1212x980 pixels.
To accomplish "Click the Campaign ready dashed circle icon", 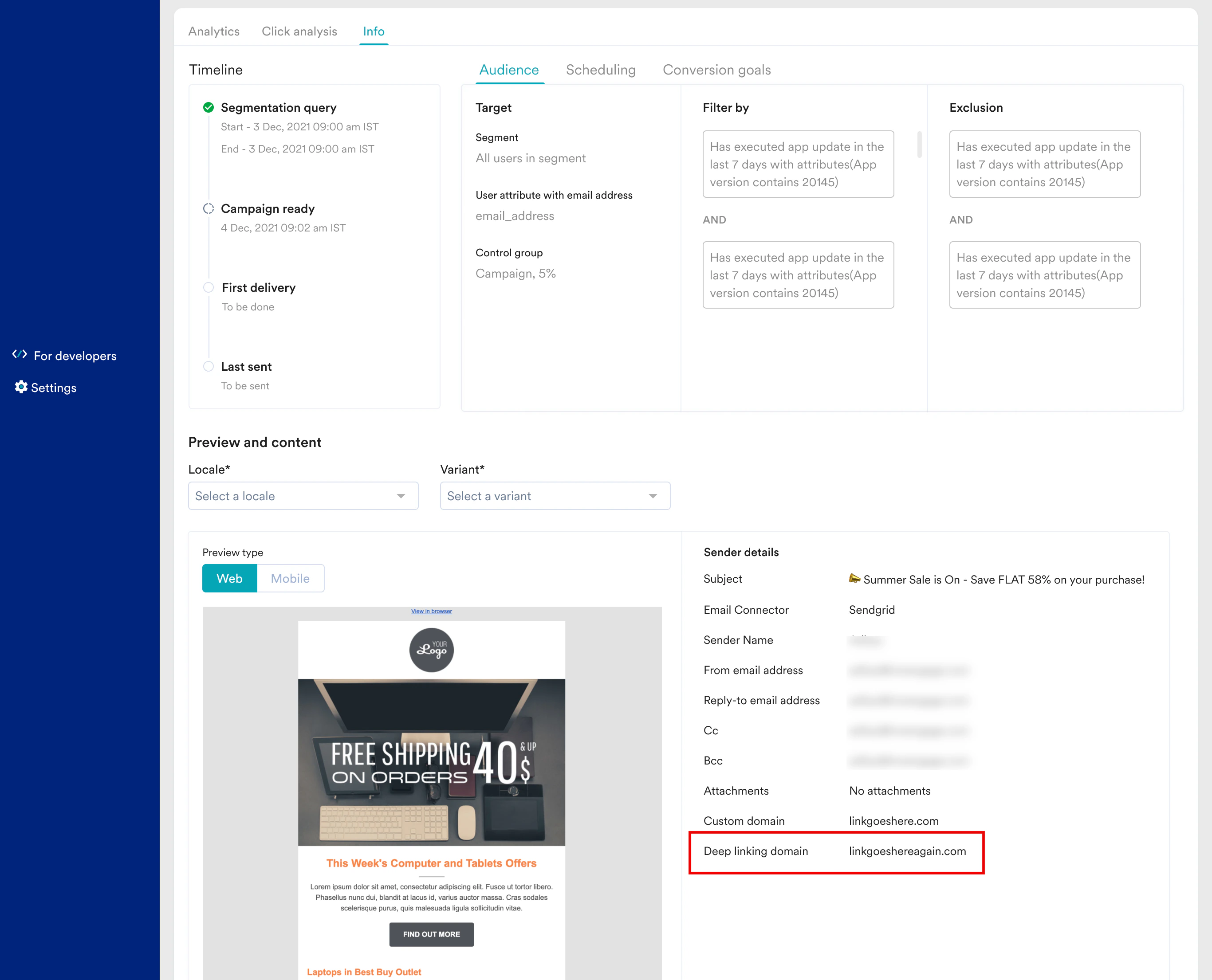I will click(x=209, y=208).
